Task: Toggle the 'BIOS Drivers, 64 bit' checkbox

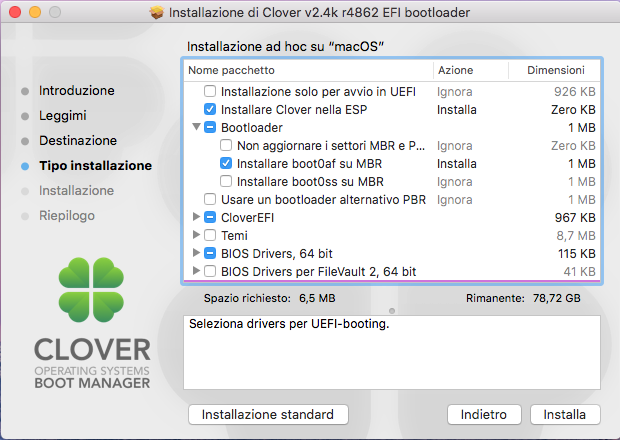Action: (210, 253)
